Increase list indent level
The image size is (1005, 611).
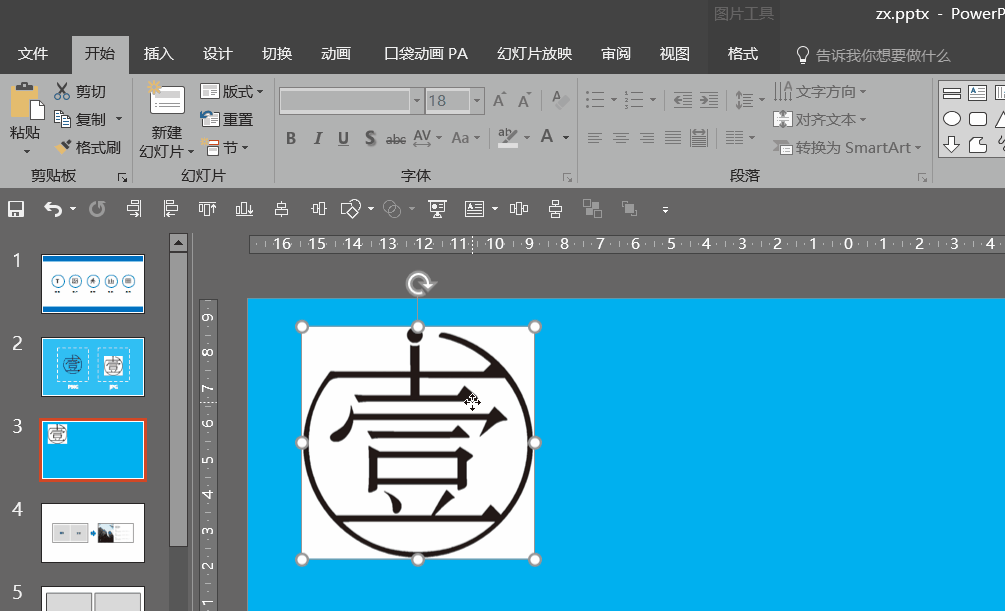tap(708, 100)
